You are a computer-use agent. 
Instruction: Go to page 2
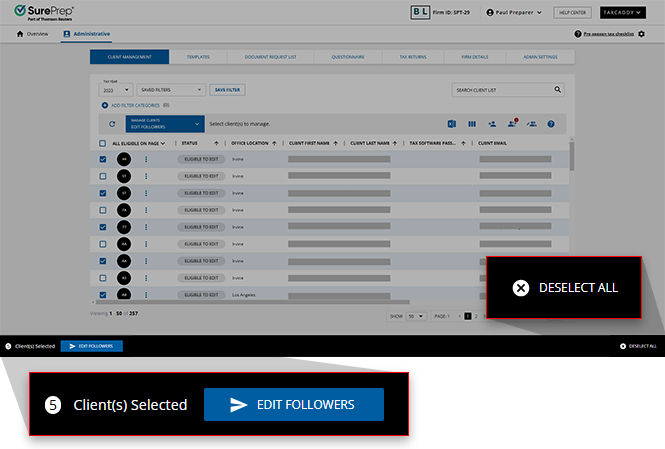(476, 316)
